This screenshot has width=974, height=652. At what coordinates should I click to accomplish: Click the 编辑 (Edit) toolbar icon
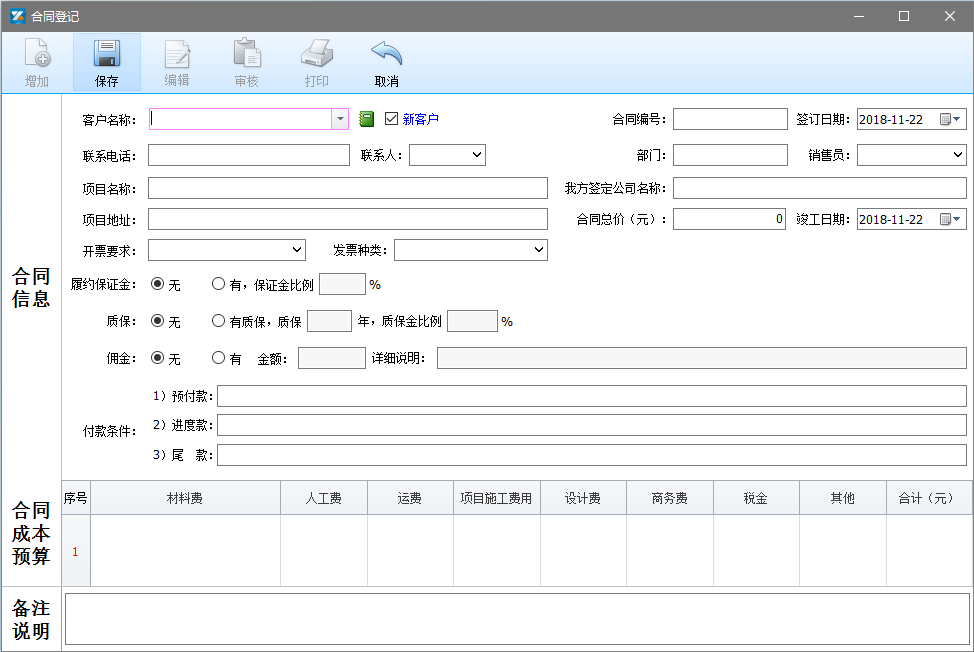coord(177,55)
